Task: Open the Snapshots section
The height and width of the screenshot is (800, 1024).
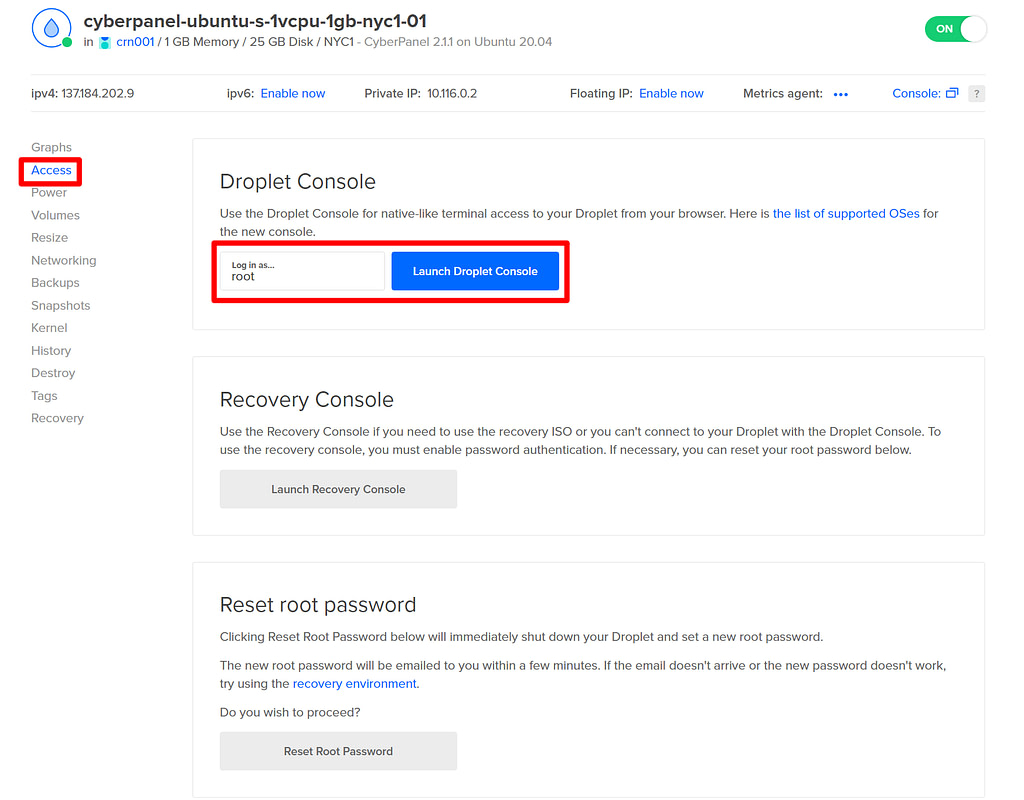Action: [60, 305]
